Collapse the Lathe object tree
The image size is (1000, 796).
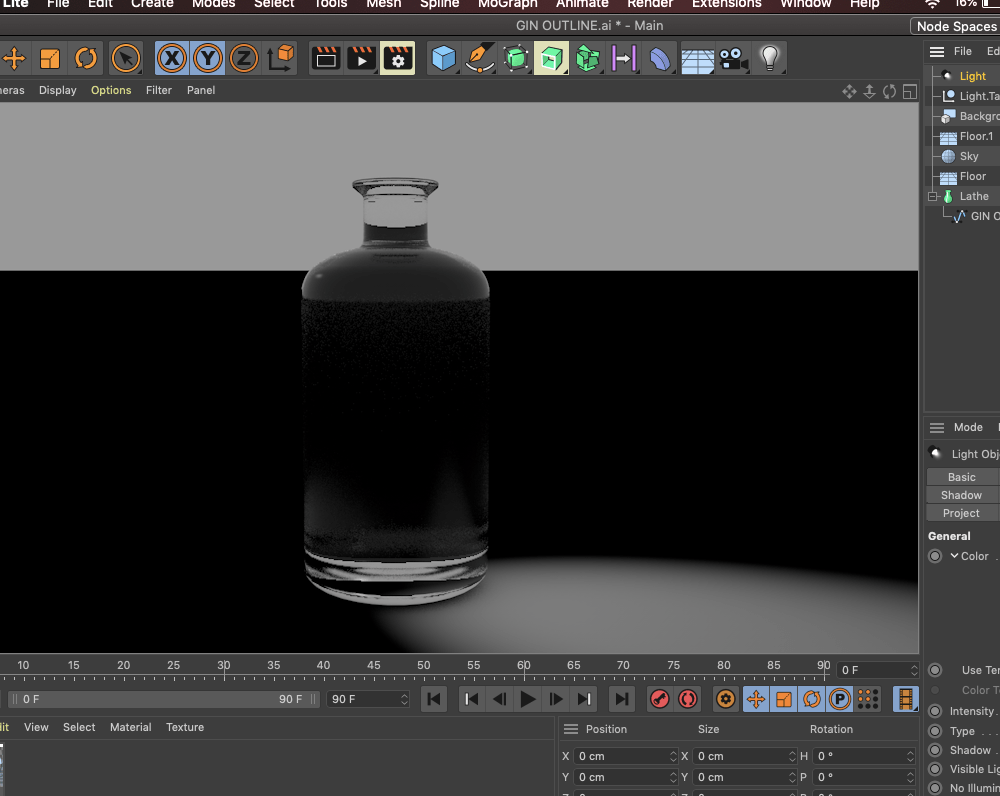[933, 197]
